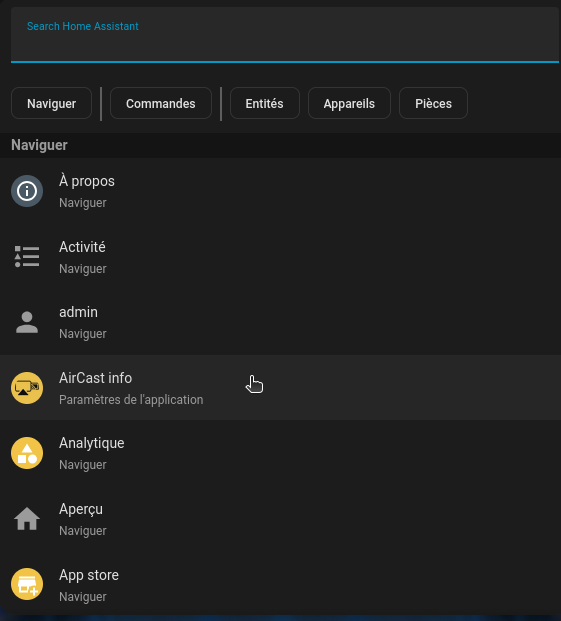This screenshot has width=561, height=621.
Task: Click the Aperçu home icon
Action: point(27,519)
